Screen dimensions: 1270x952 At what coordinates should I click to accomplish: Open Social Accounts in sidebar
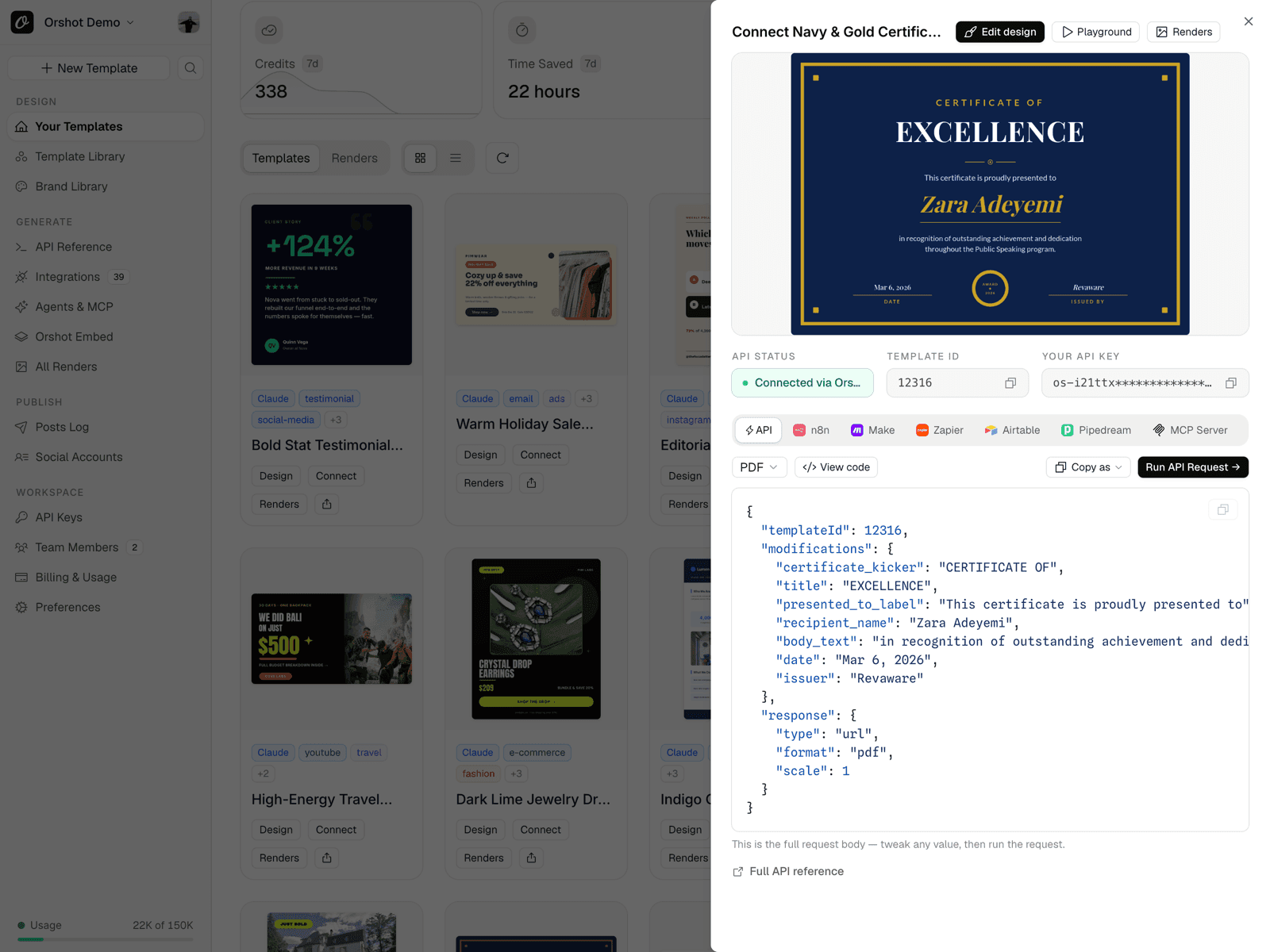106,457
